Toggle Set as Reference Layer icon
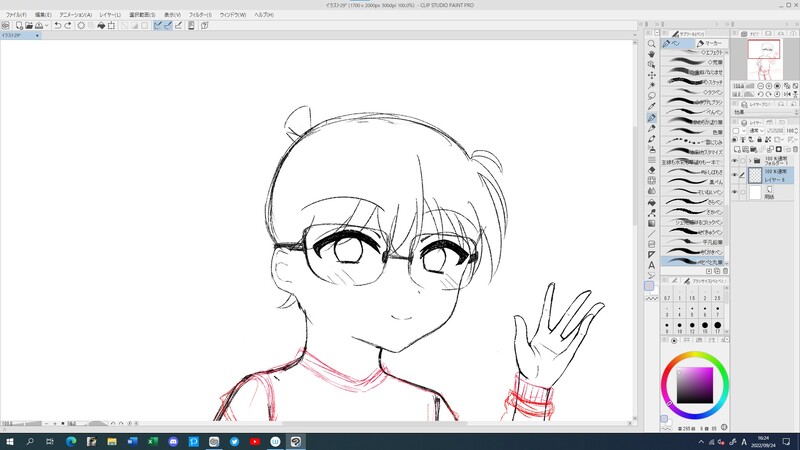The image size is (800, 450). point(743,139)
